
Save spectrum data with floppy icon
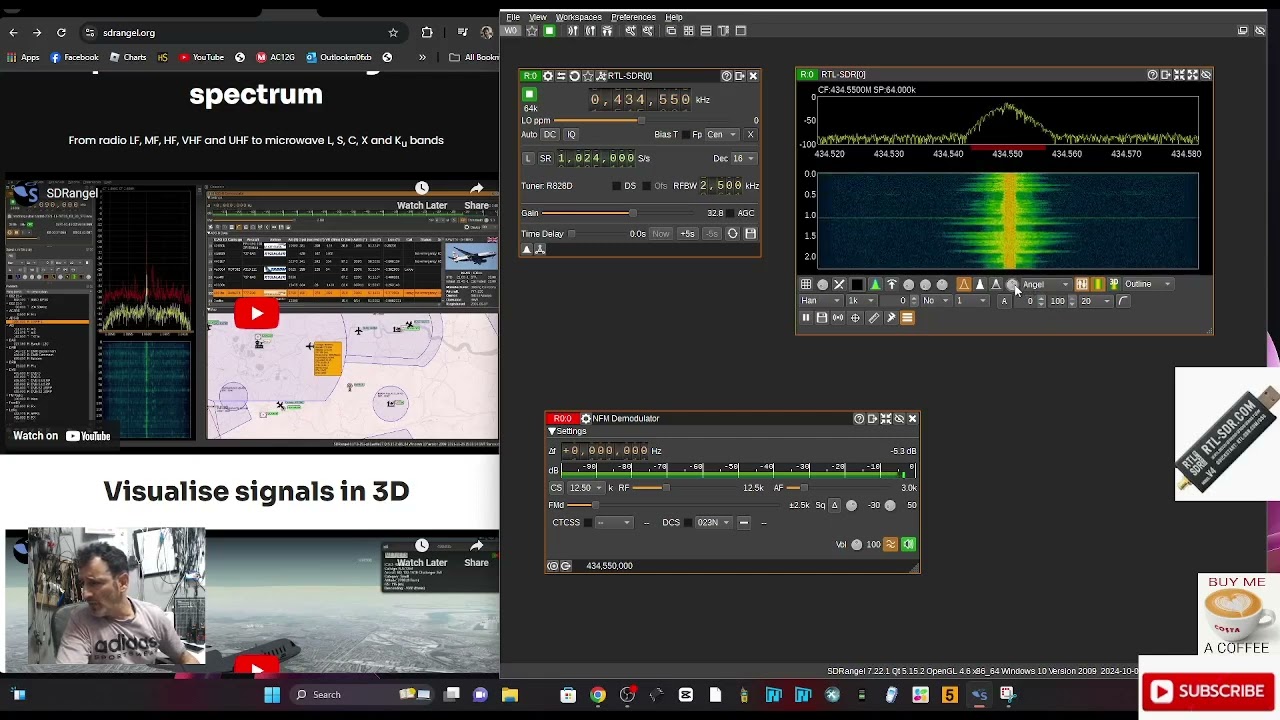[822, 318]
